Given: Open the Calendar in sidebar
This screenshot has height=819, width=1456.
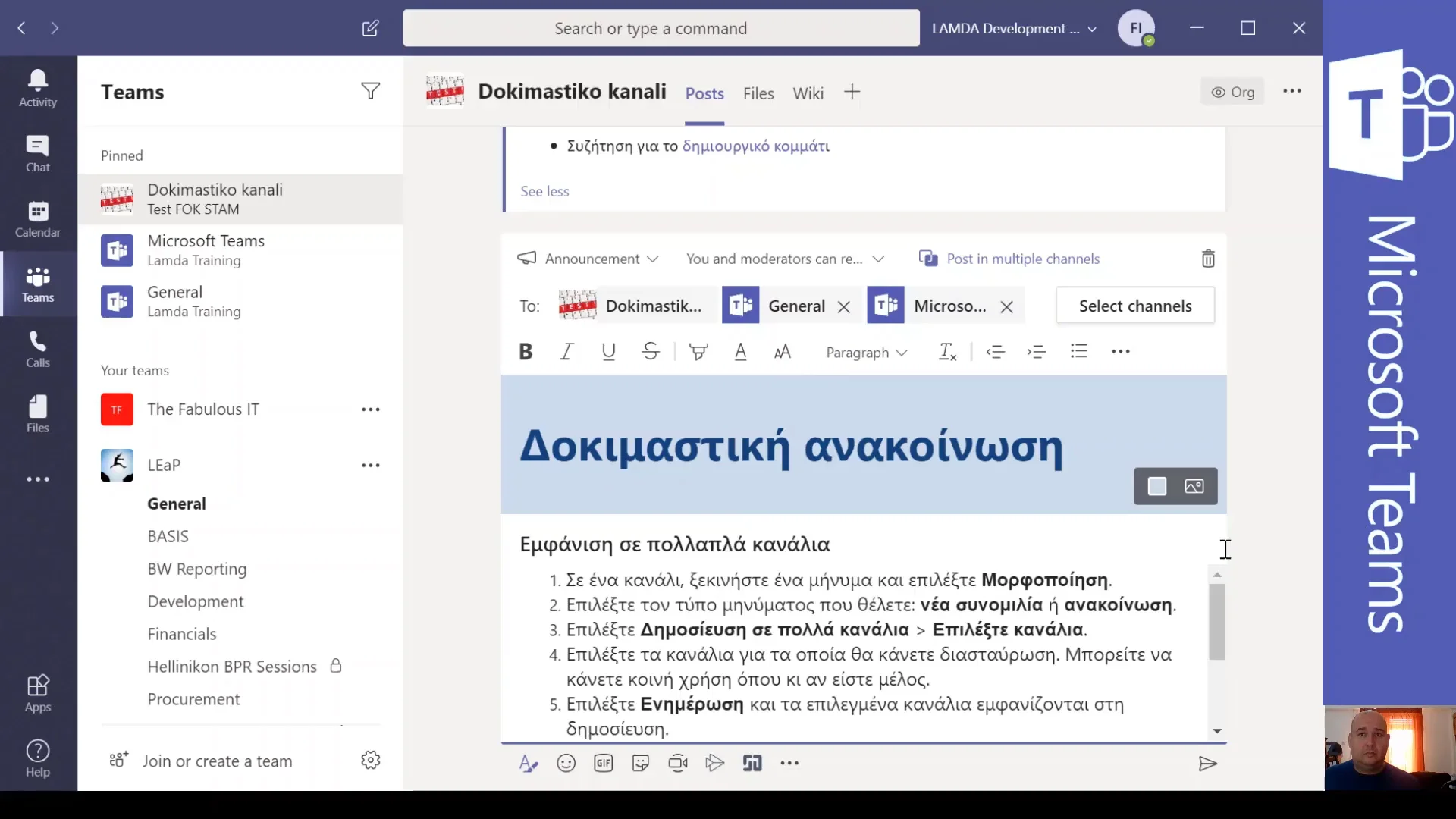Looking at the screenshot, I should tap(38, 219).
